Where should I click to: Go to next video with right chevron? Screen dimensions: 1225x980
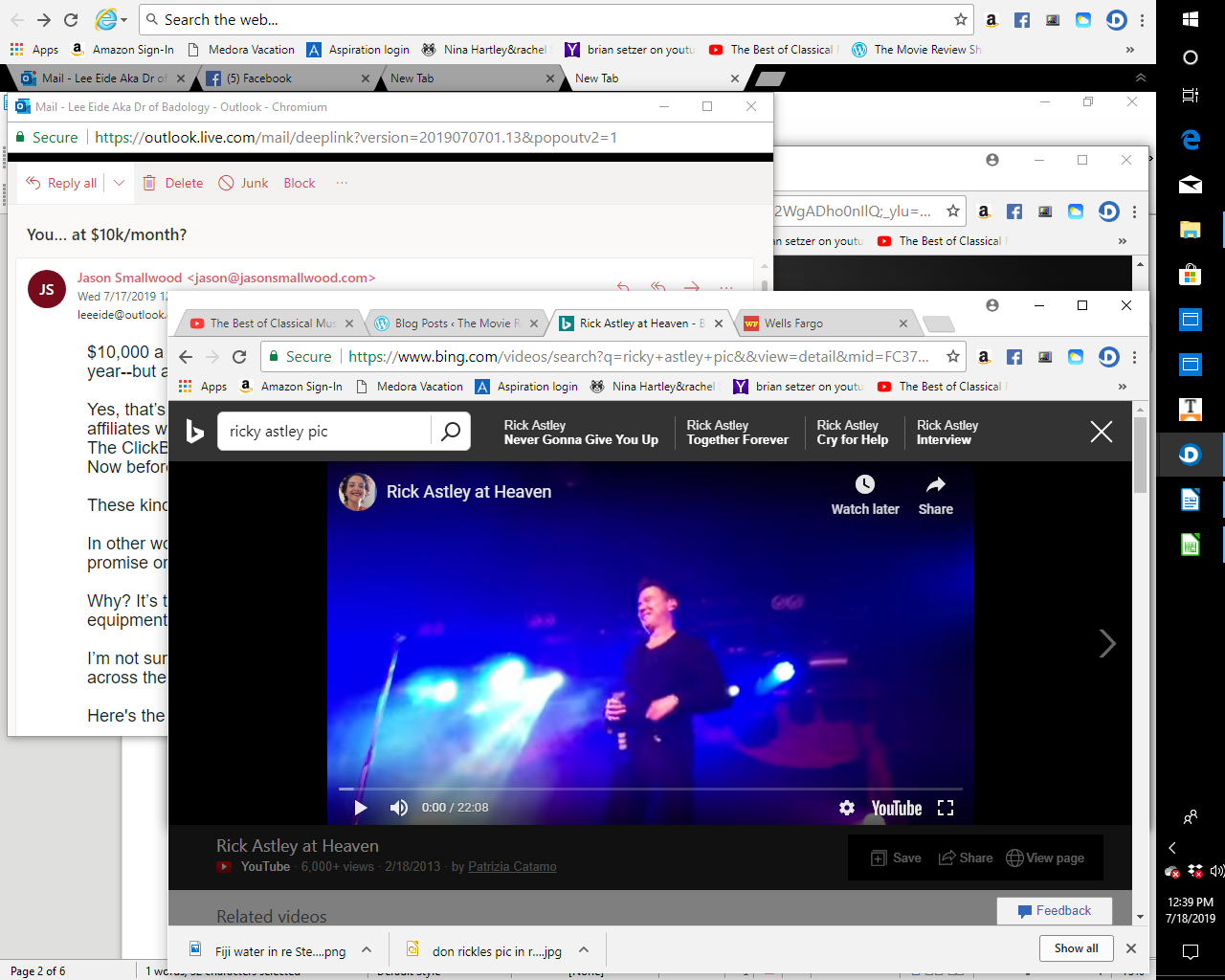click(1107, 643)
